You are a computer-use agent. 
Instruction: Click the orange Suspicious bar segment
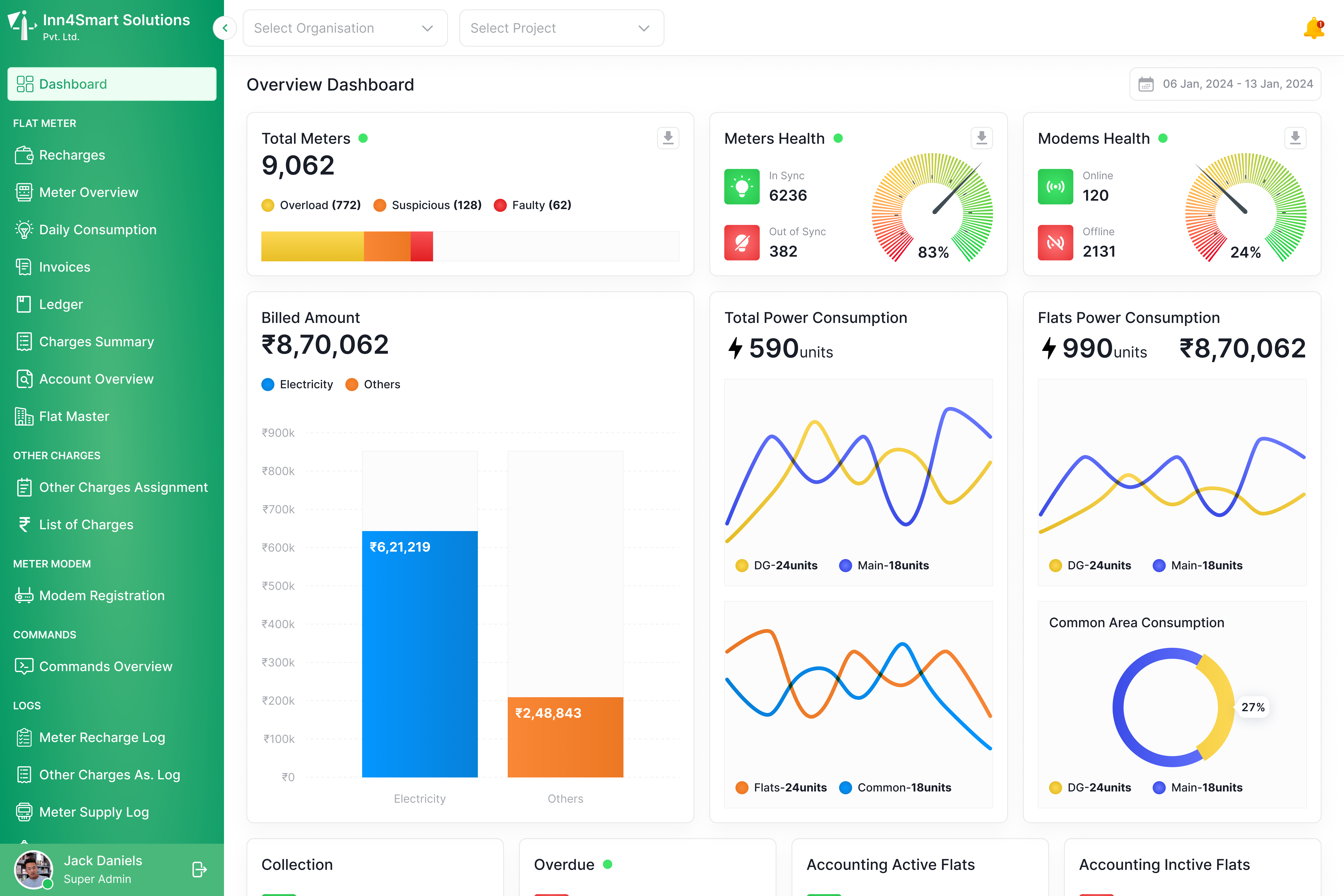click(x=387, y=246)
